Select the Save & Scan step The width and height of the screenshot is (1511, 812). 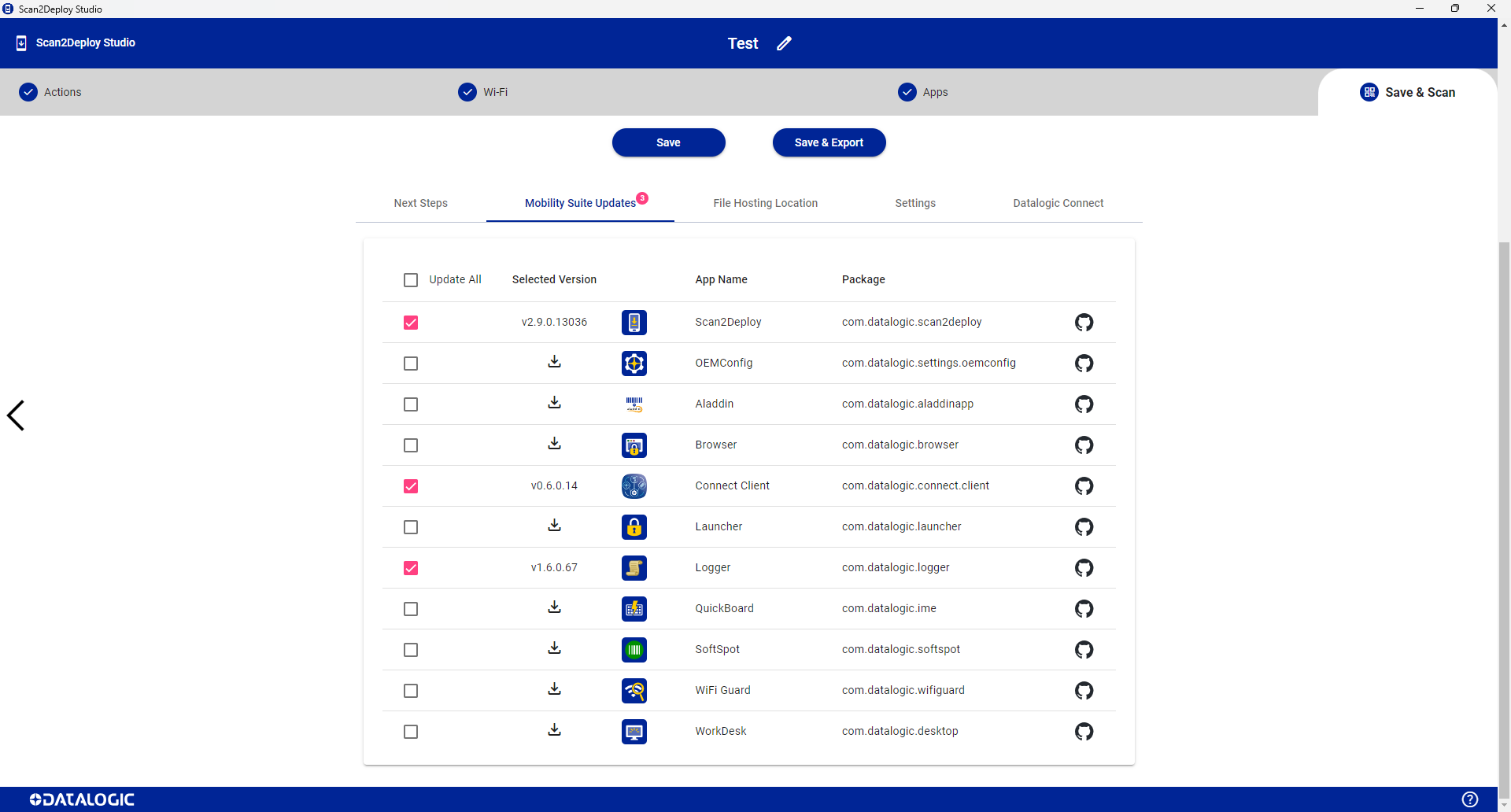[x=1408, y=92]
